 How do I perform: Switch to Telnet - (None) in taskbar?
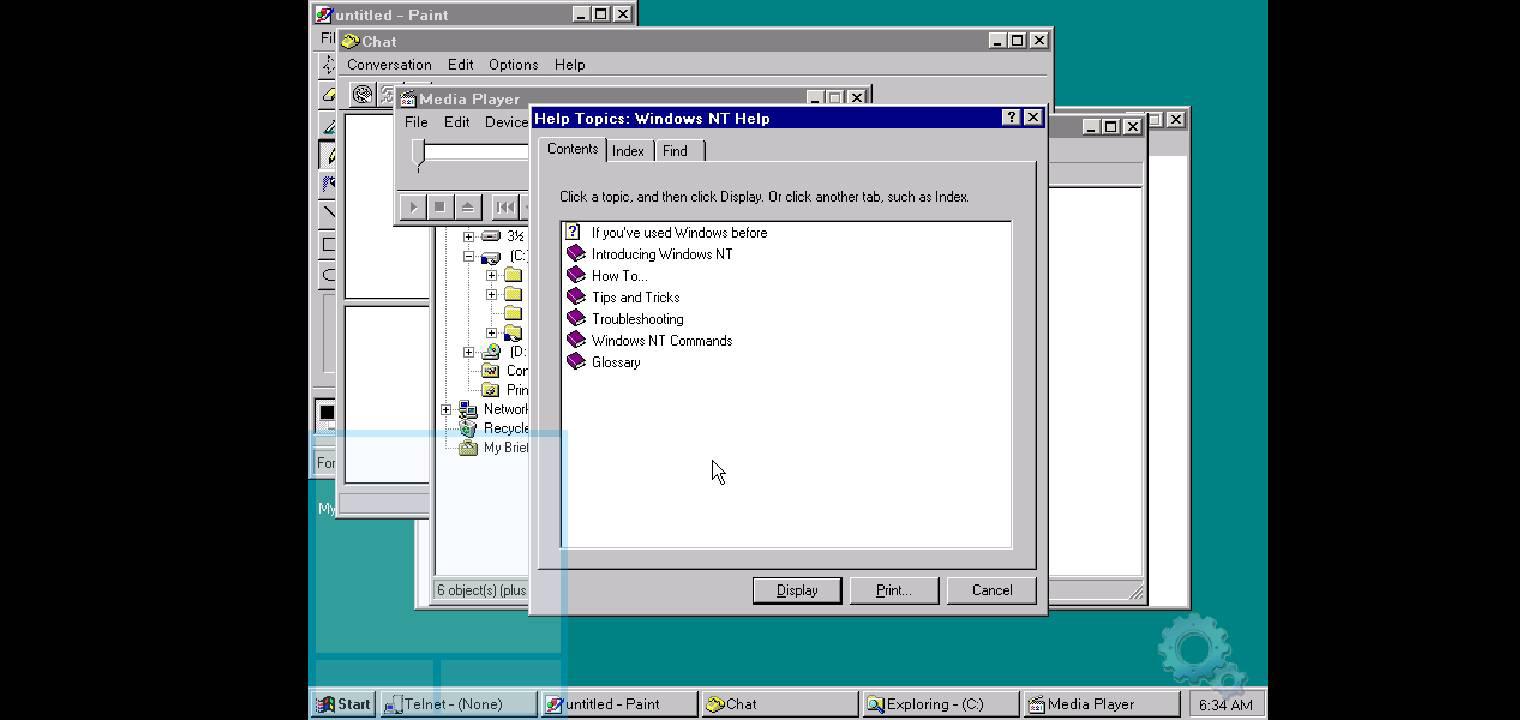click(459, 704)
